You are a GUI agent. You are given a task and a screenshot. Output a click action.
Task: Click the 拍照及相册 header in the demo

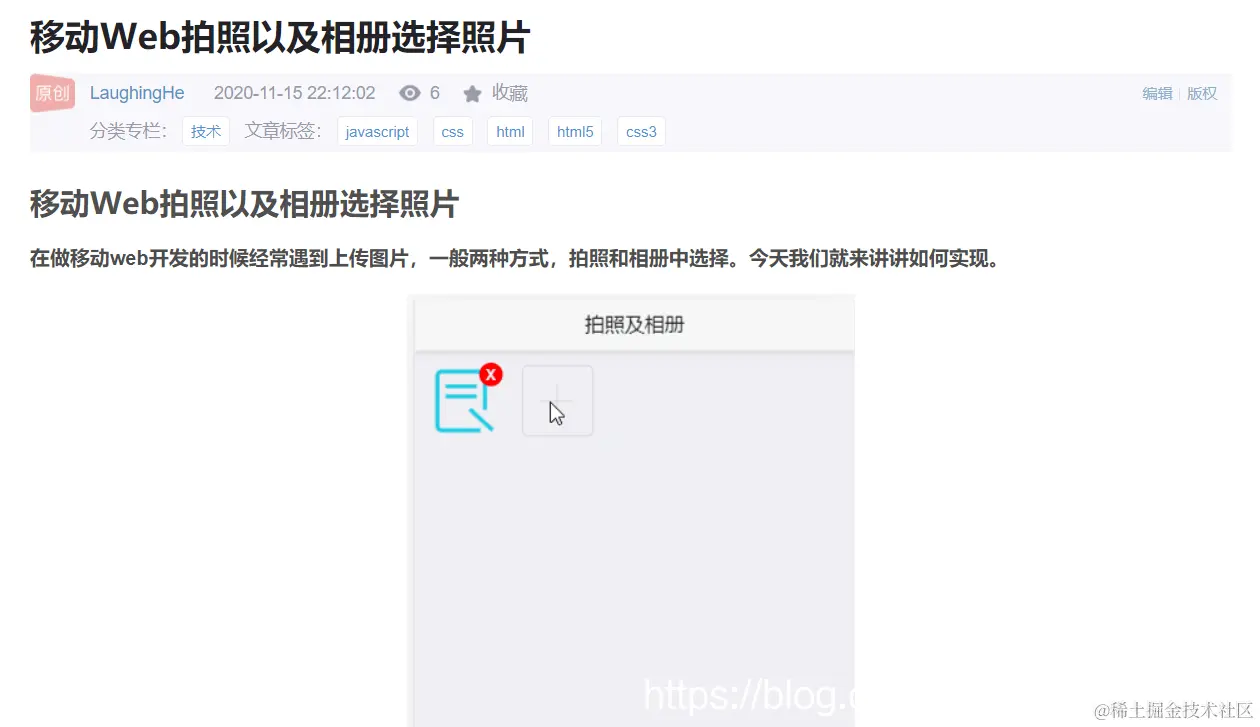pyautogui.click(x=634, y=324)
